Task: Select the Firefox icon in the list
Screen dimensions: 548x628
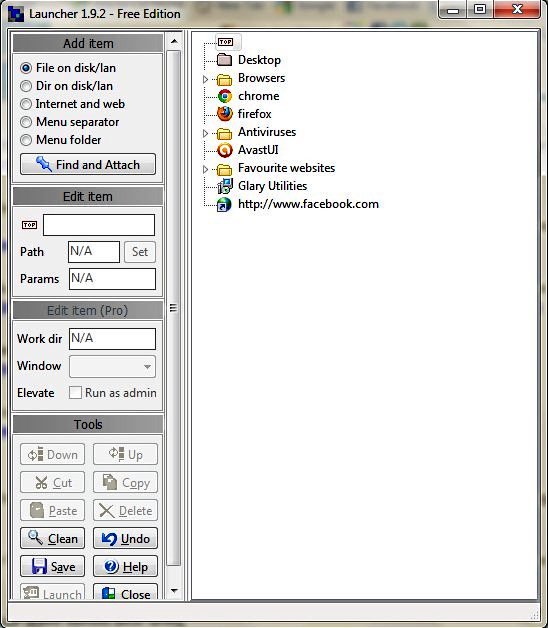Action: [225, 114]
